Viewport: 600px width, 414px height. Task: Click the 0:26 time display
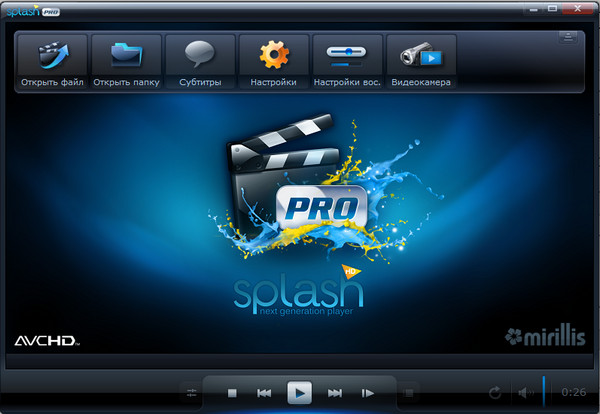click(574, 392)
